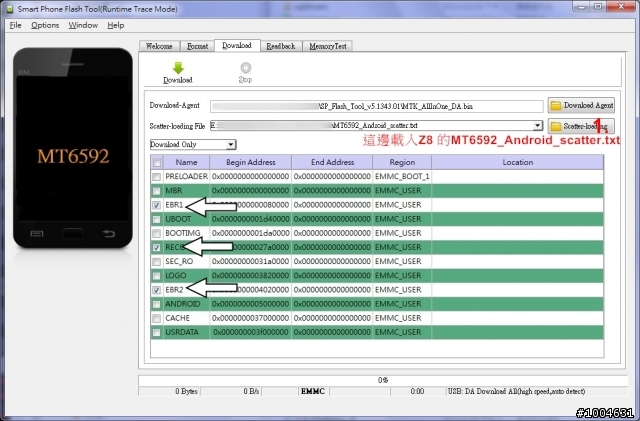Check the BOOTIMG checkbox
640x421 pixels.
[157, 234]
